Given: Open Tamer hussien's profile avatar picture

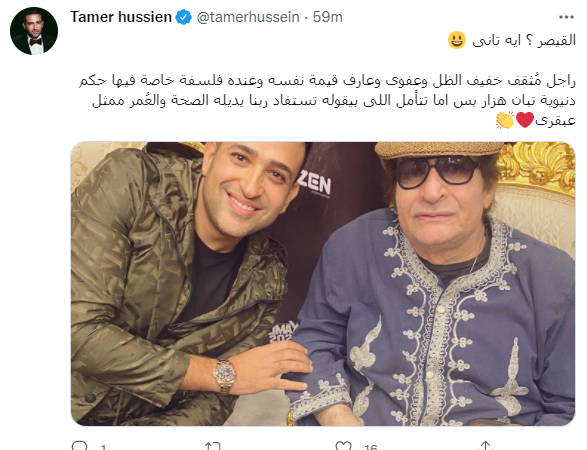Looking at the screenshot, I should (34, 31).
